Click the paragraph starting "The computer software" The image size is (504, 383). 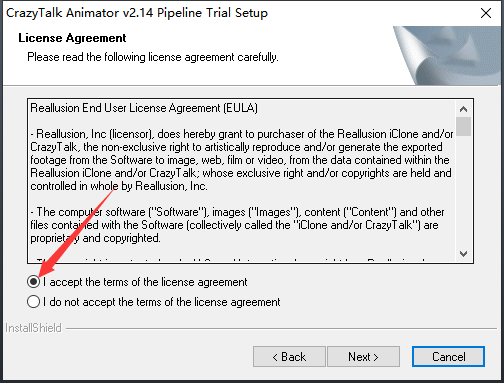point(237,225)
